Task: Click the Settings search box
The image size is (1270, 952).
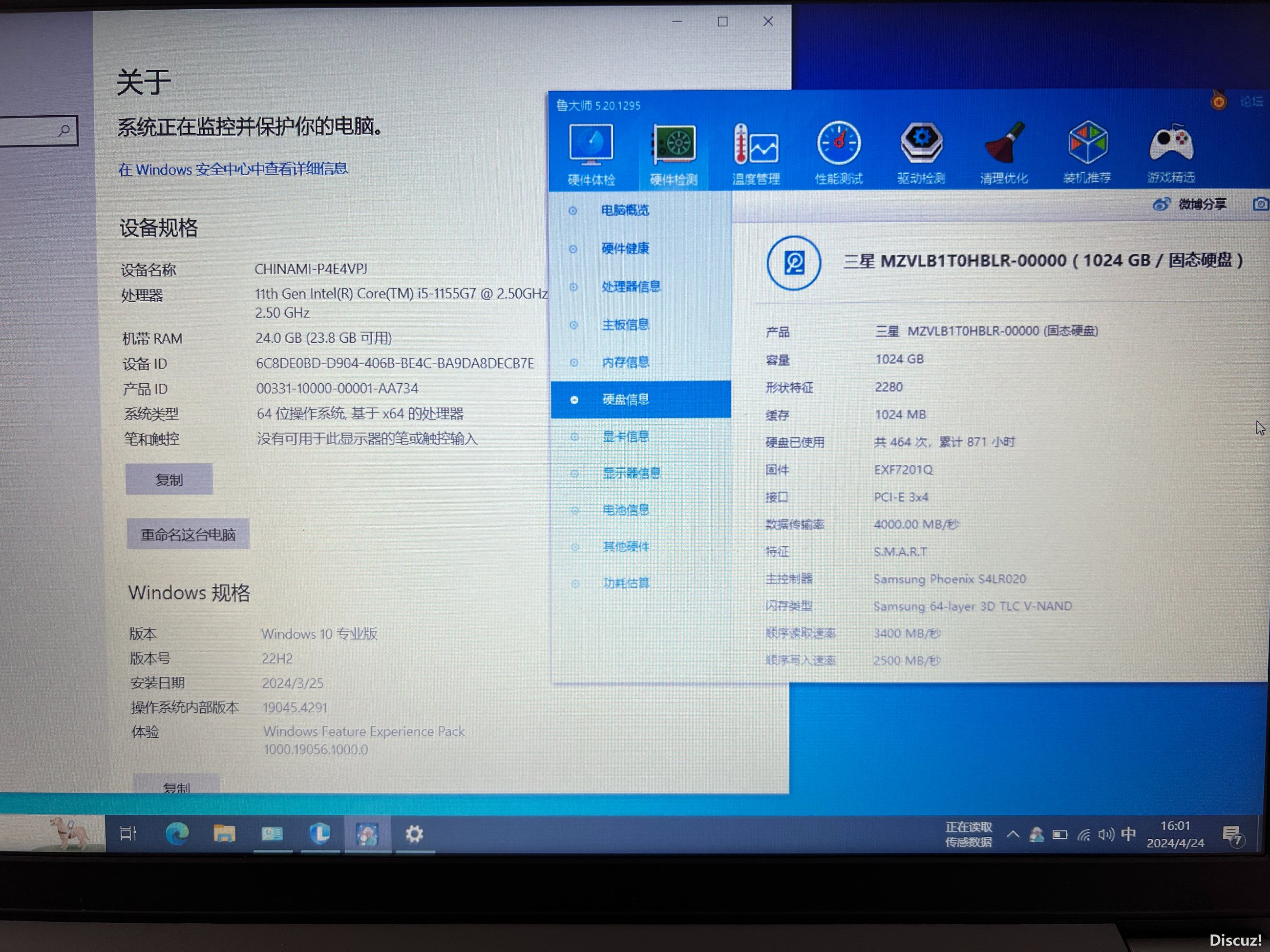Action: tap(39, 131)
